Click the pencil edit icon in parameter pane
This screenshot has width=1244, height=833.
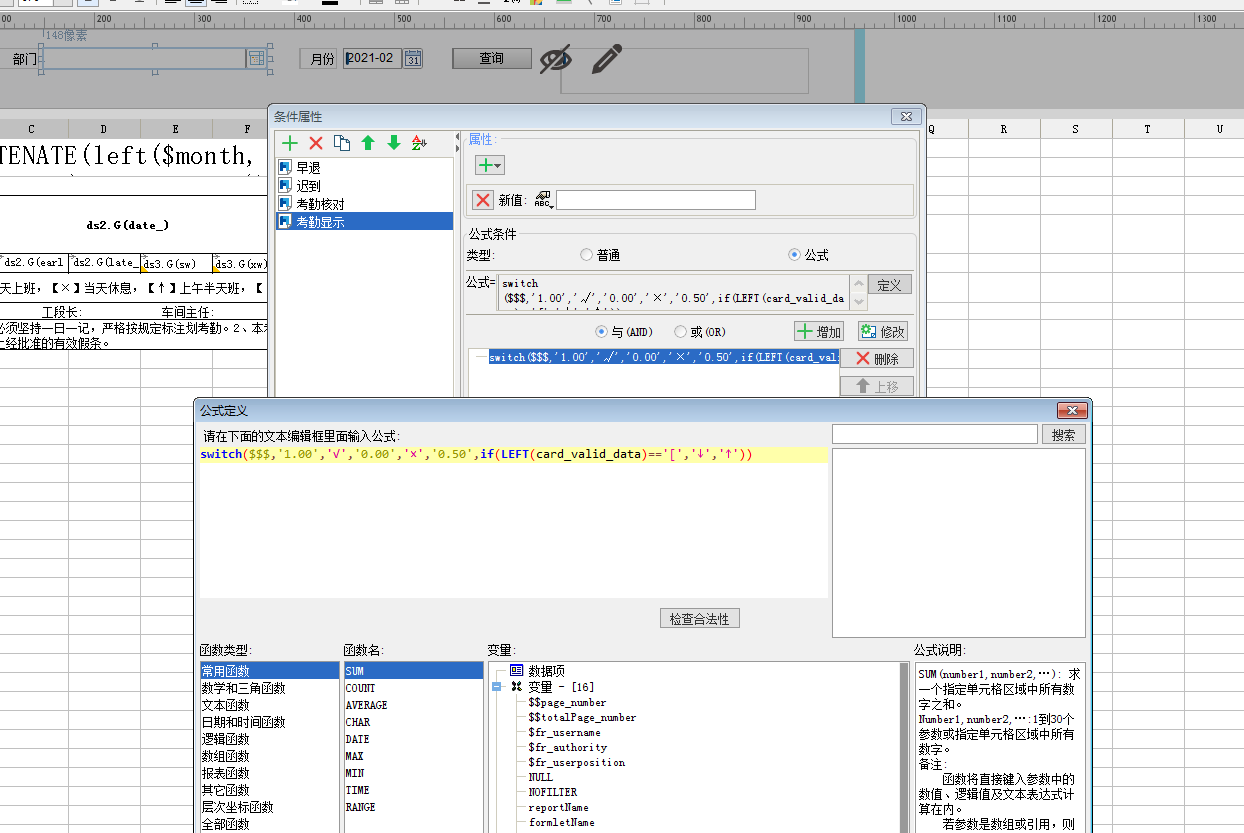coord(606,59)
